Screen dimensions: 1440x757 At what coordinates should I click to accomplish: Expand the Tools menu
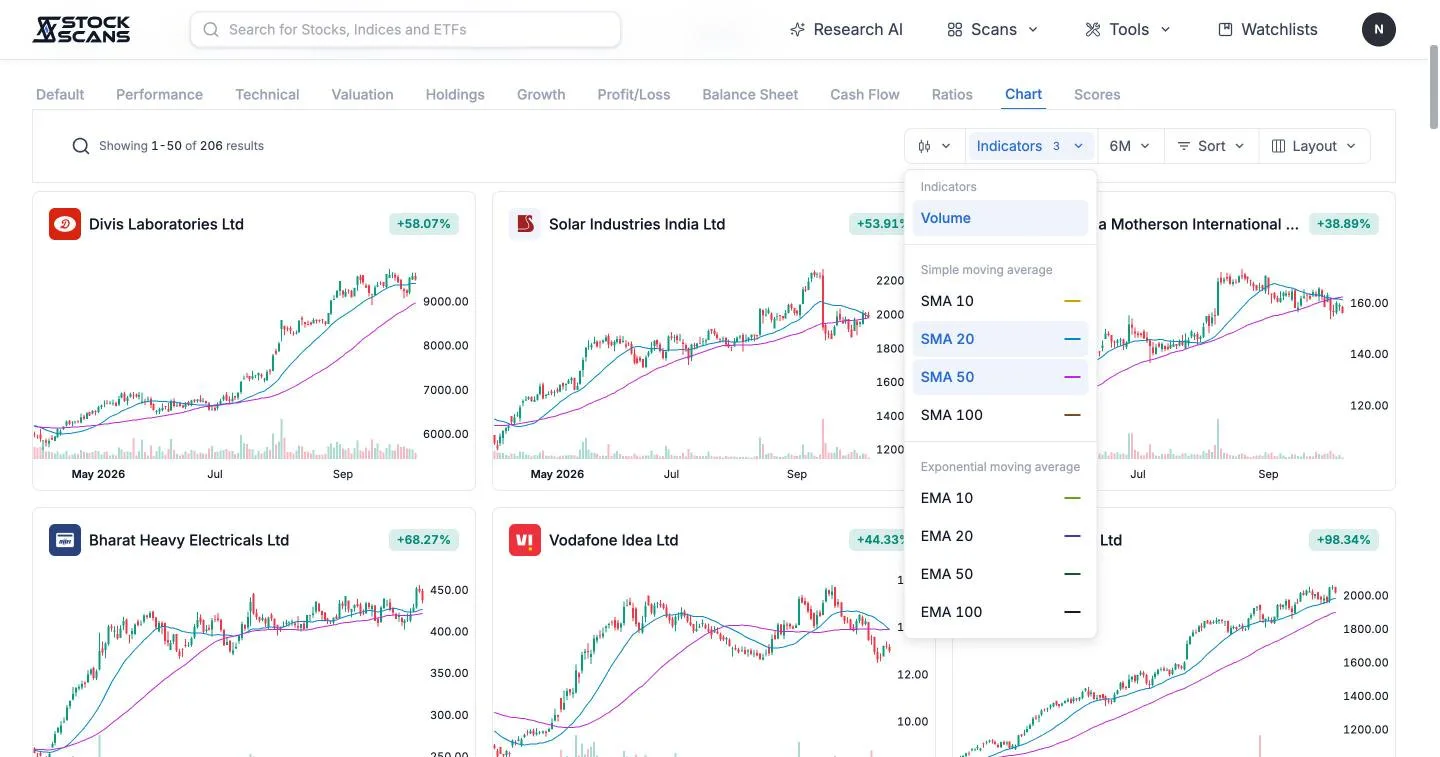(1128, 30)
